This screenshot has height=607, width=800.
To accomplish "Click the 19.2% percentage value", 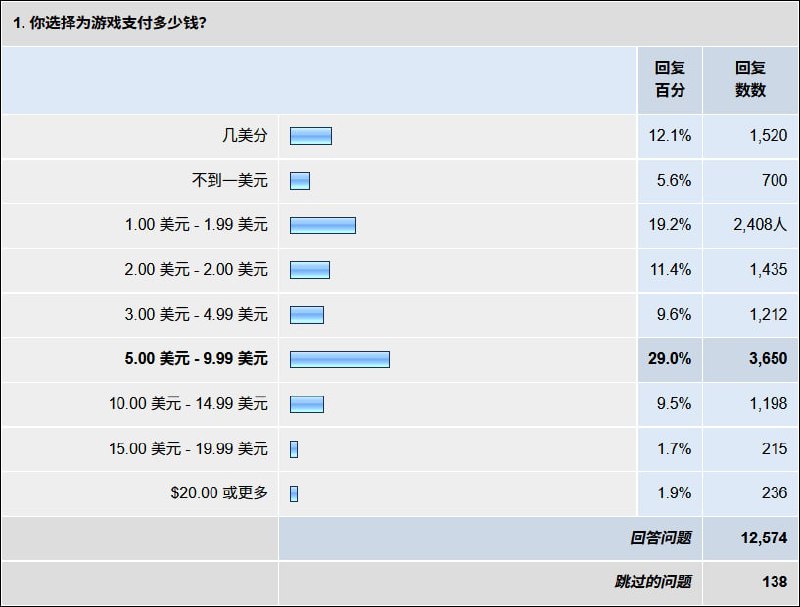I will pyautogui.click(x=670, y=225).
